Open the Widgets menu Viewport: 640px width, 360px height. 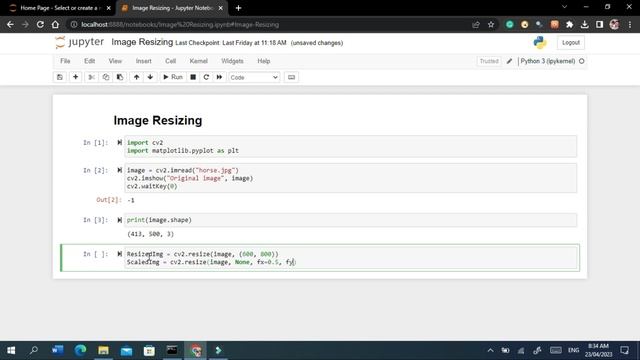coord(232,61)
